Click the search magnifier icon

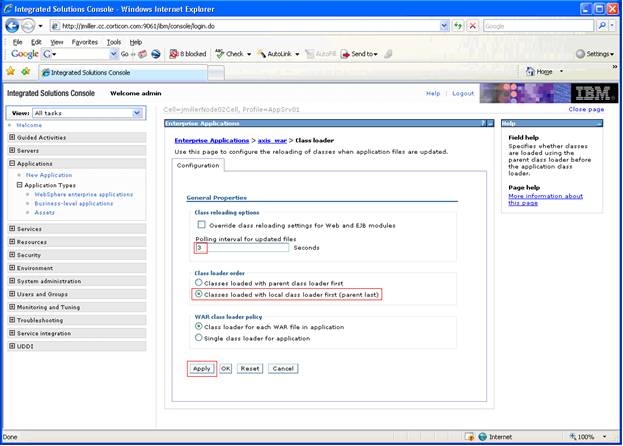[x=602, y=26]
